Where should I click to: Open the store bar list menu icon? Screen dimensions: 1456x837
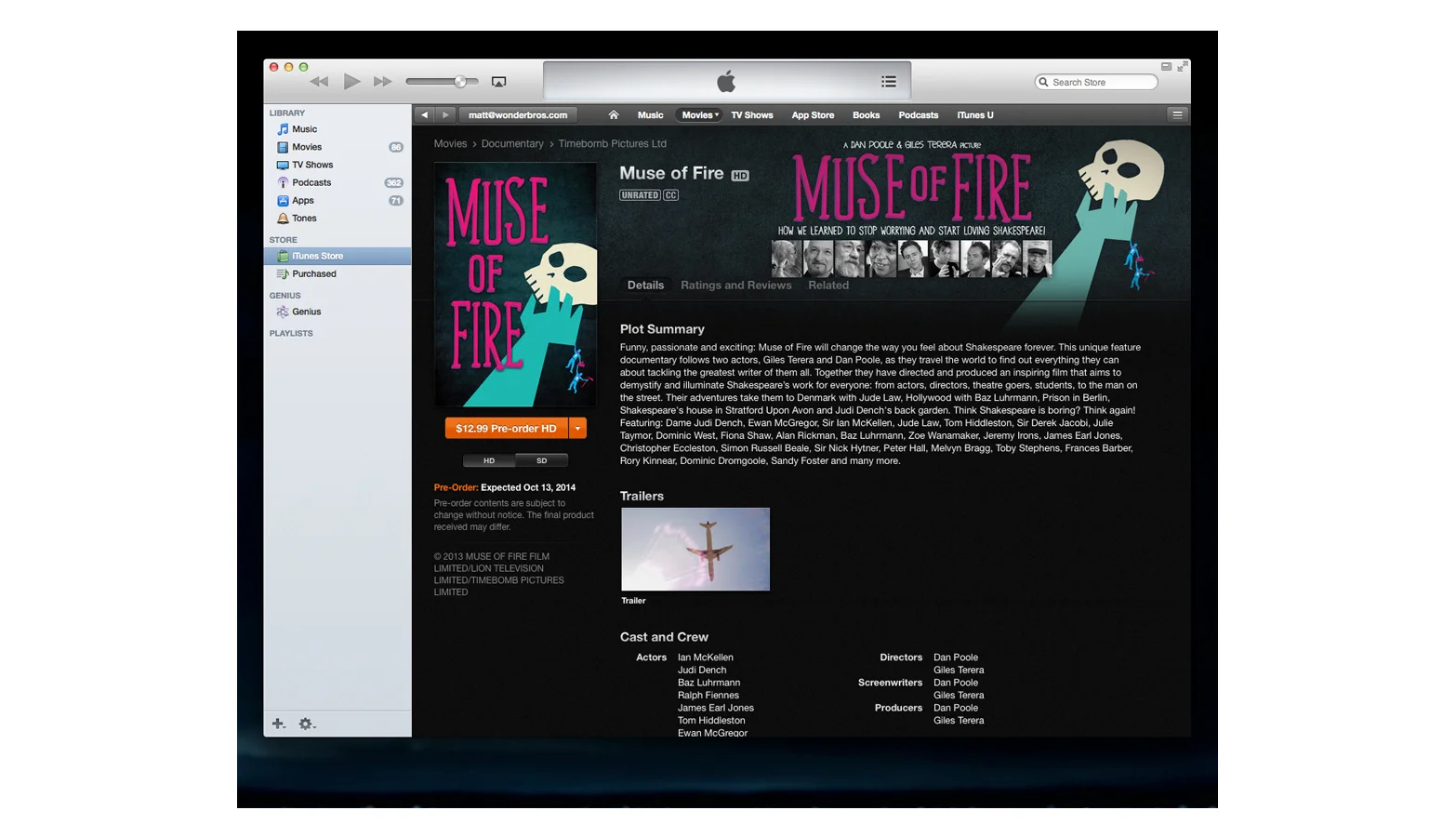click(x=1177, y=115)
